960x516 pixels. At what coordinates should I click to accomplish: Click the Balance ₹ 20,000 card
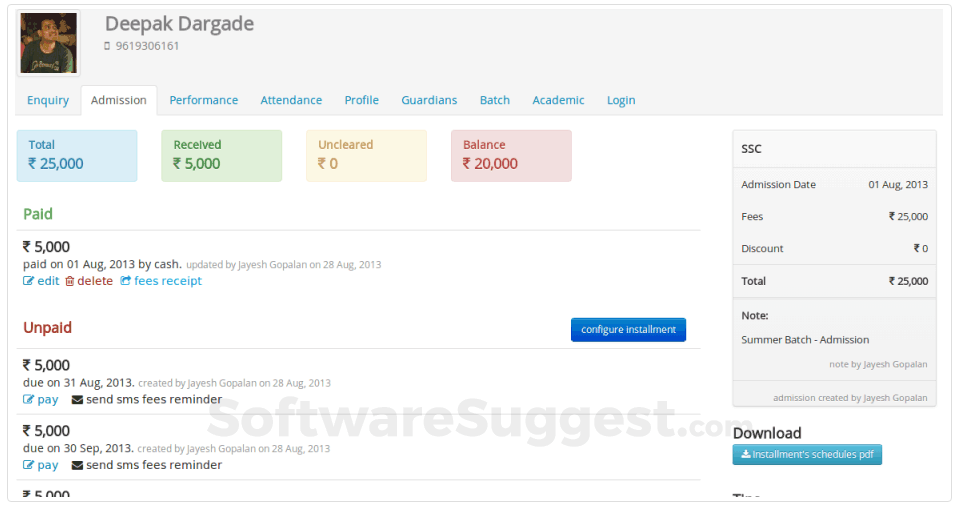pos(511,155)
